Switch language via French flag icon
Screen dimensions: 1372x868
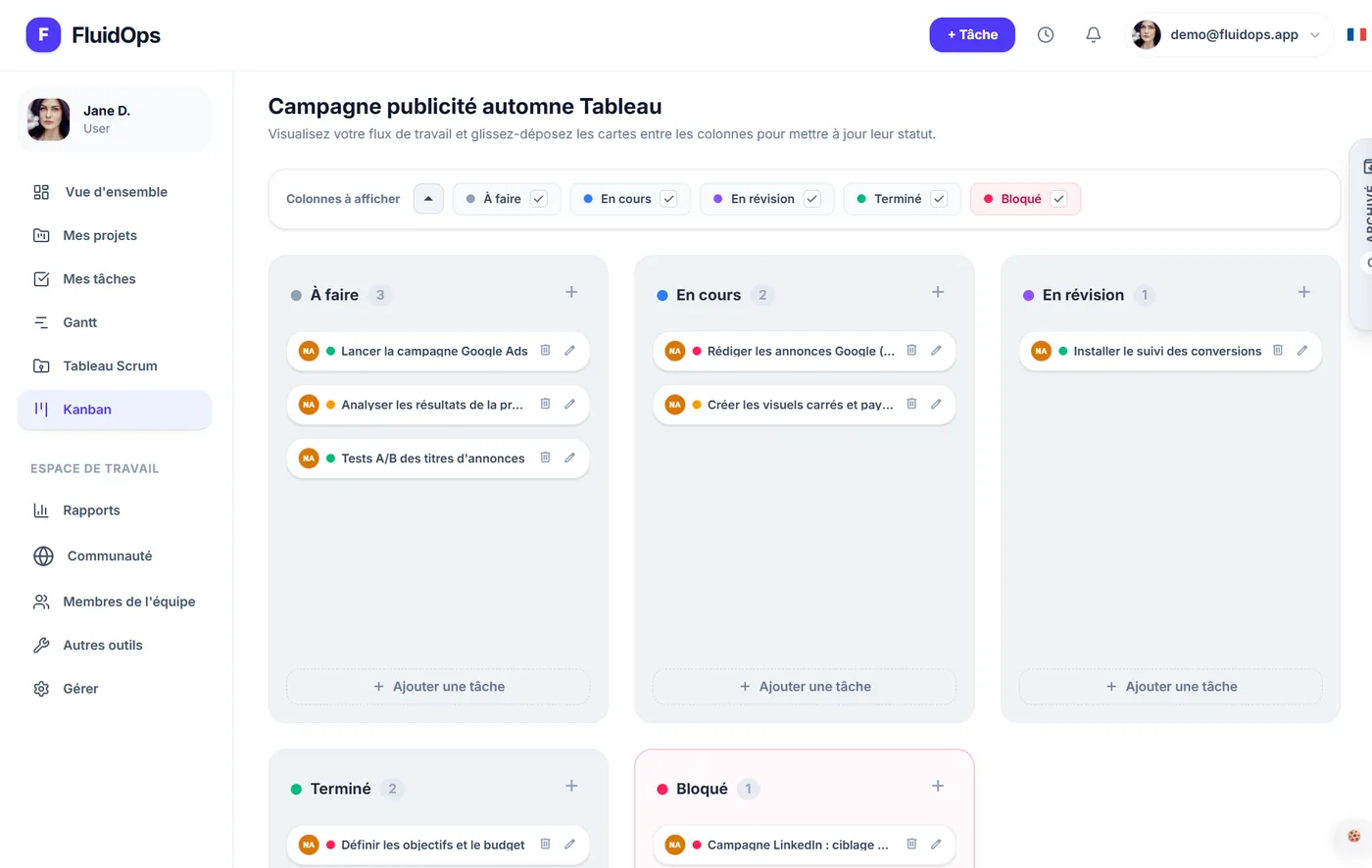[x=1356, y=35]
